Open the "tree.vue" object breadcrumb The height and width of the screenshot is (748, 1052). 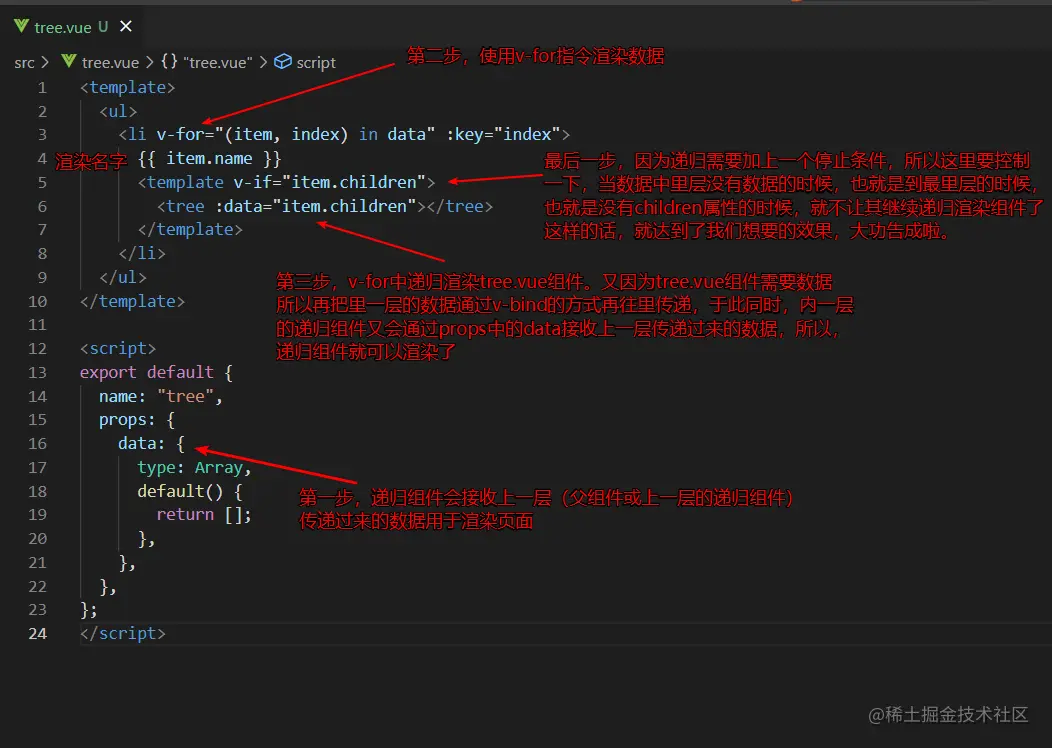pos(217,62)
